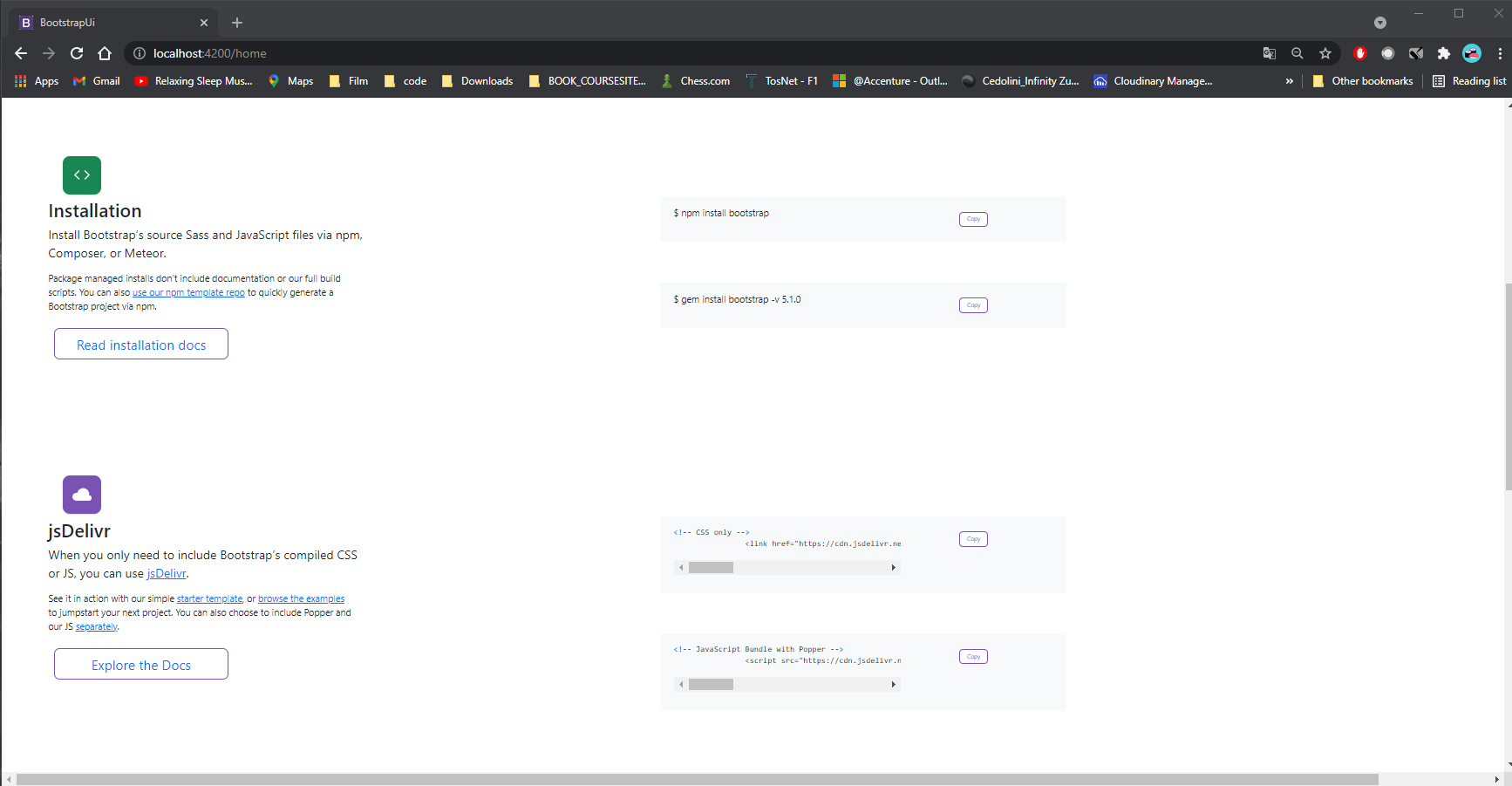Click the JavaScript snippet right scroll arrow
Screen dimensions: 1512x786
[x=893, y=685]
